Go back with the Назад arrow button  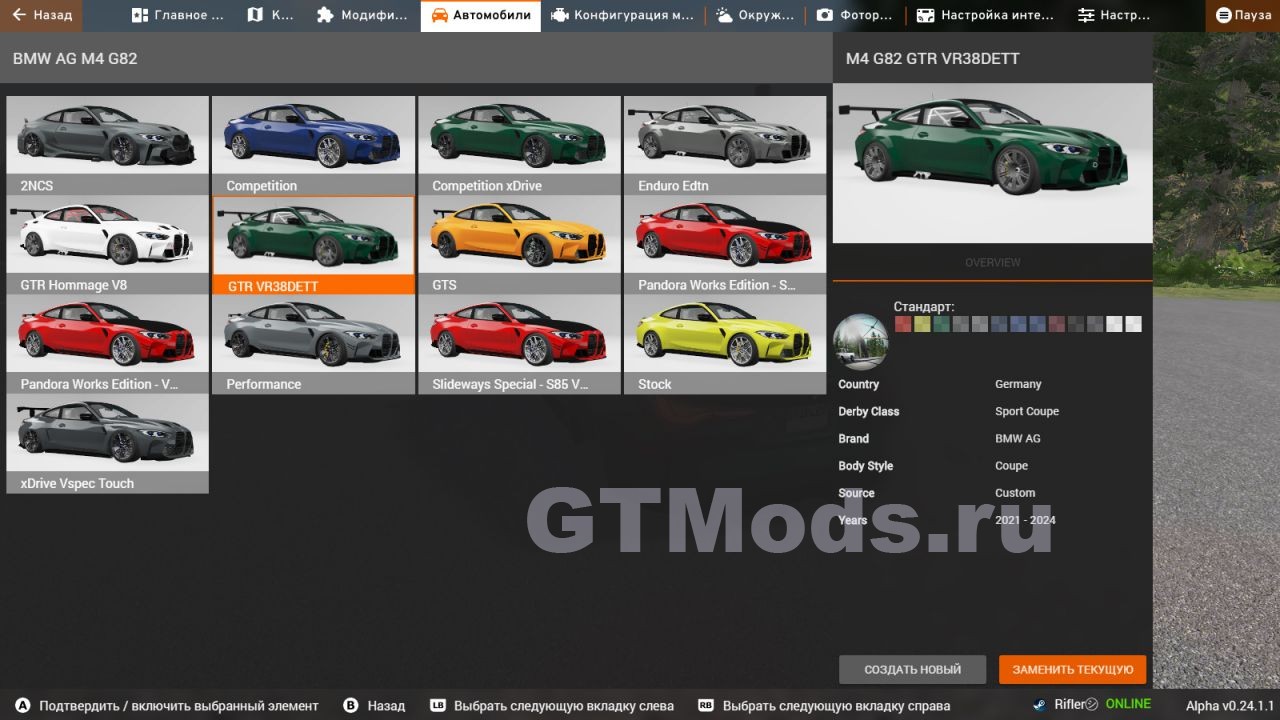pos(41,15)
